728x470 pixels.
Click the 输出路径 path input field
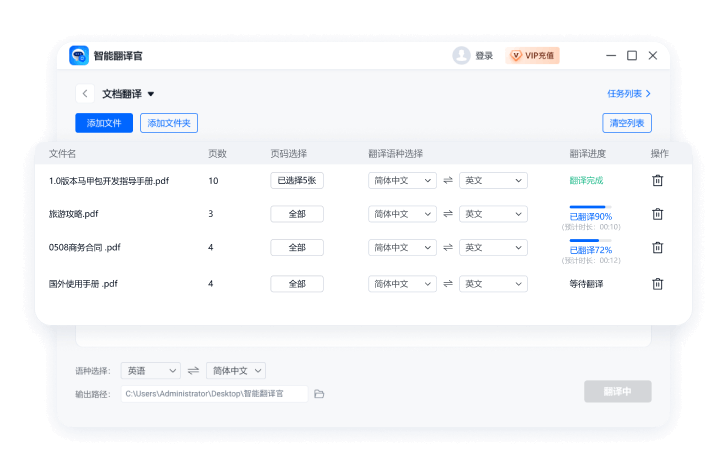[x=214, y=394]
